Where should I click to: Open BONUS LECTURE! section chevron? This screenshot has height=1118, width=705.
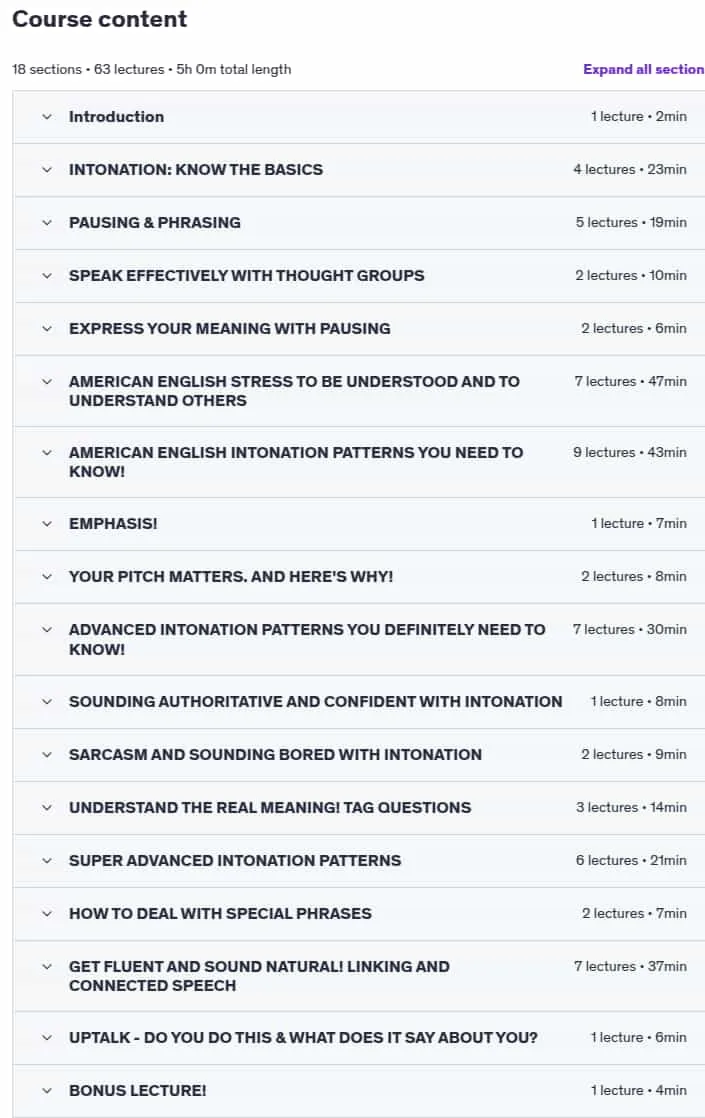tap(47, 1091)
